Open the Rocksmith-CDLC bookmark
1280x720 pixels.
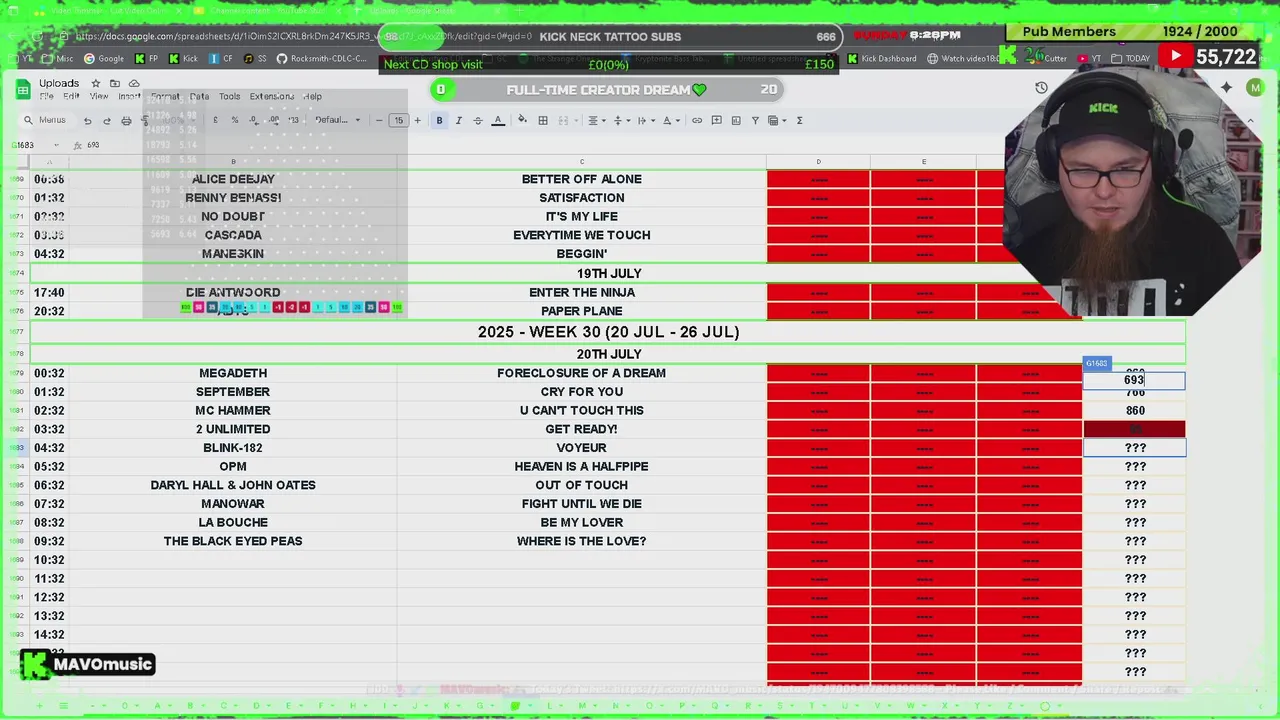pos(321,59)
